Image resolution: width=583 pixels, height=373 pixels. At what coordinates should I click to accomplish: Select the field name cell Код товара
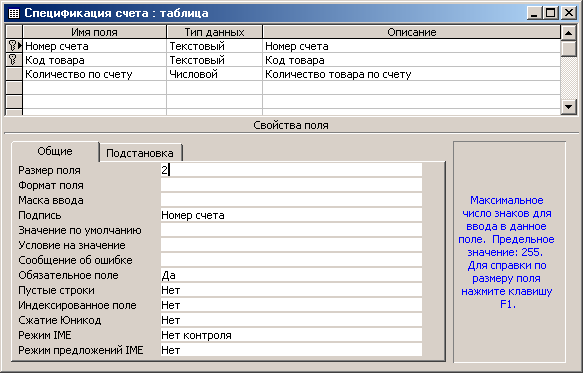click(94, 60)
